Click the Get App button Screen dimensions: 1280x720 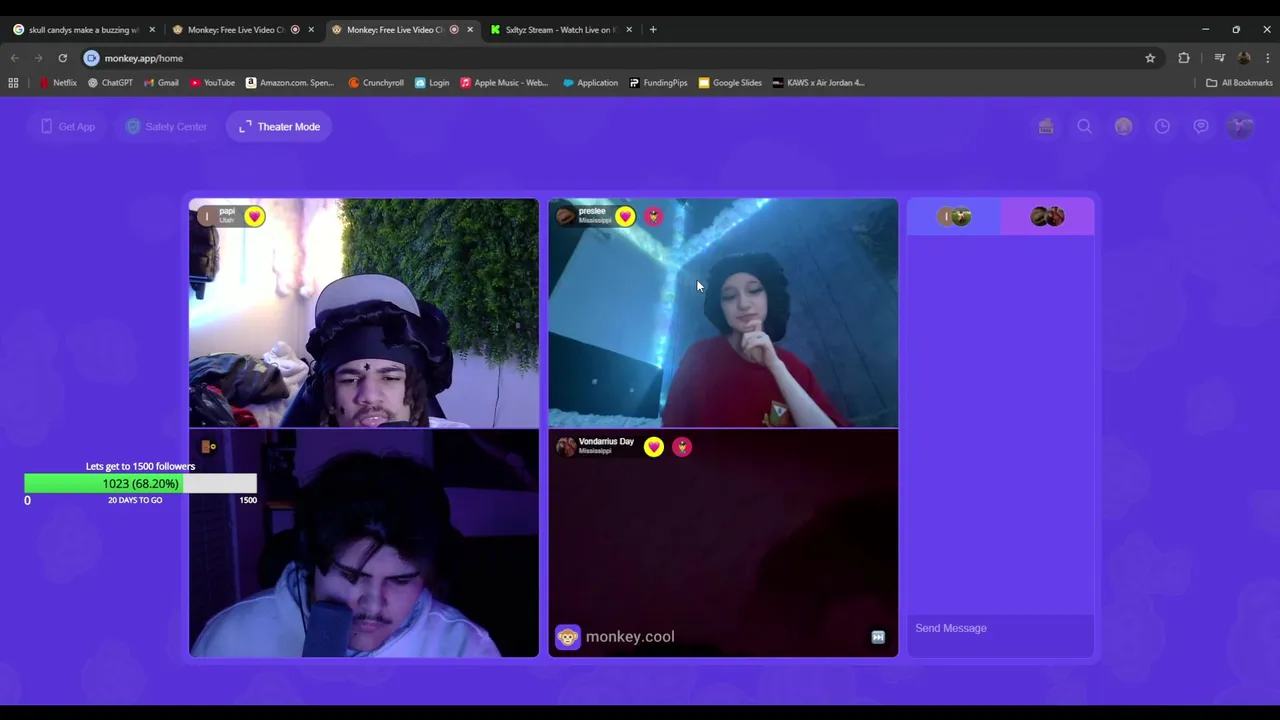(68, 126)
